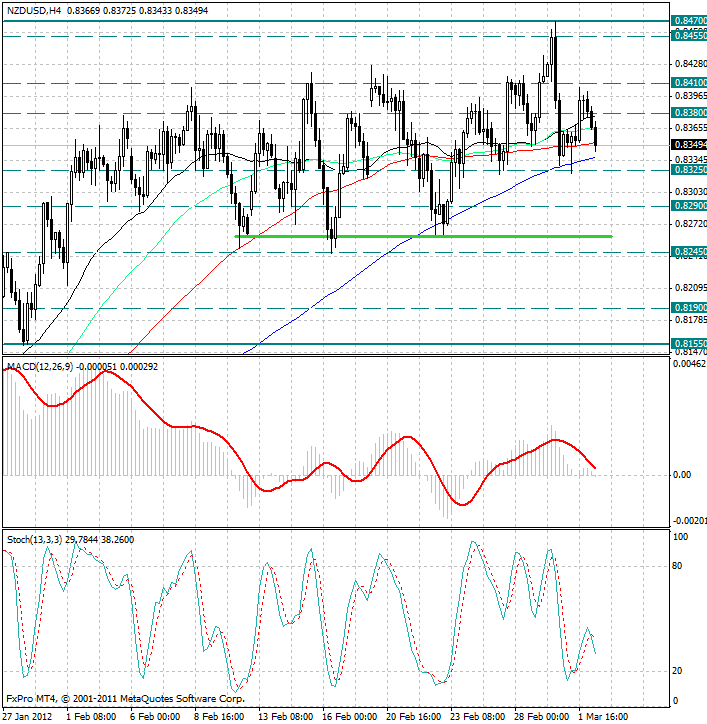Viewport: 707px width, 724px height.
Task: Click the 28 Feb 00:00 time label
Action: [x=542, y=716]
